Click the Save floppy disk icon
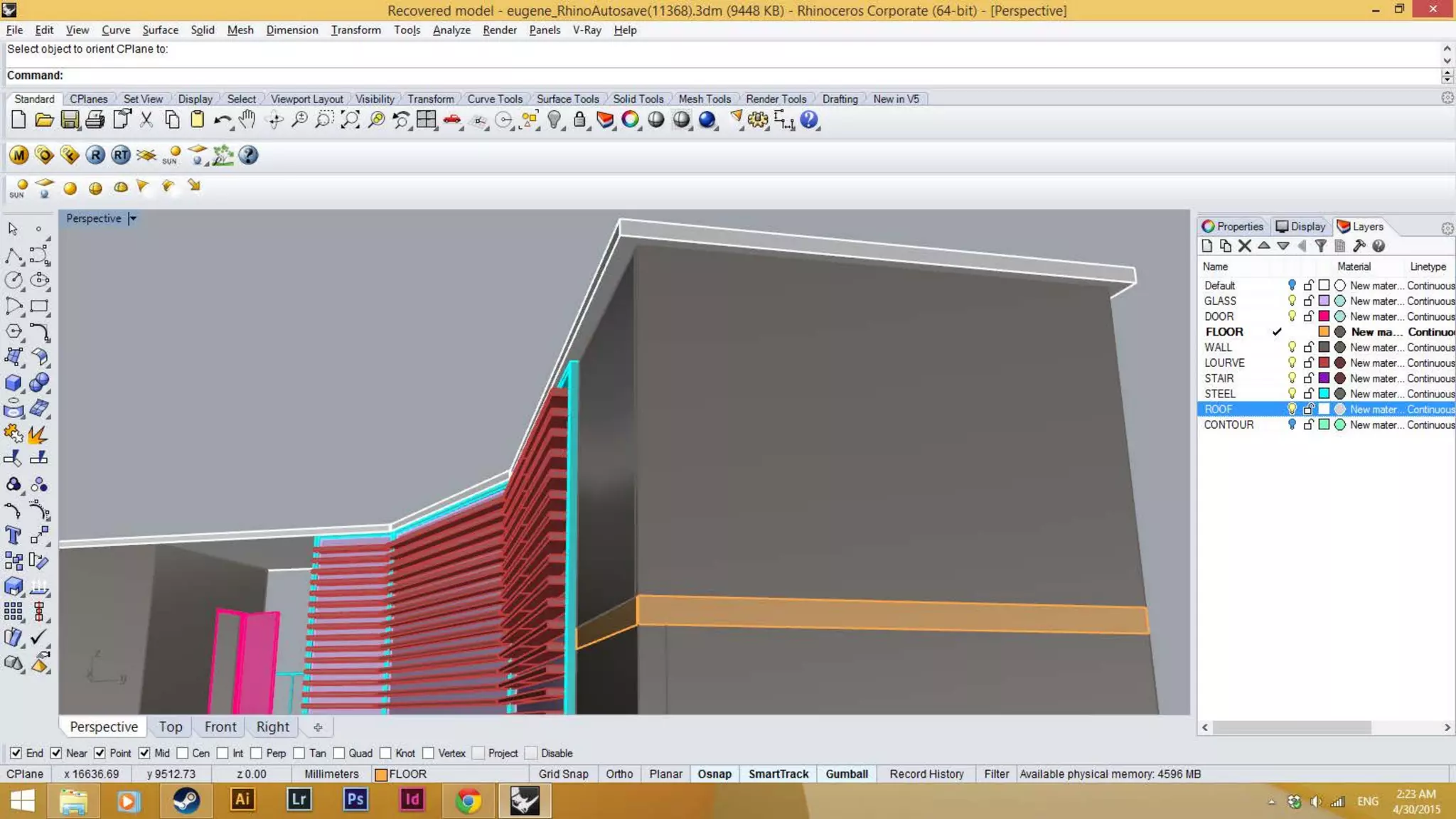 70,120
